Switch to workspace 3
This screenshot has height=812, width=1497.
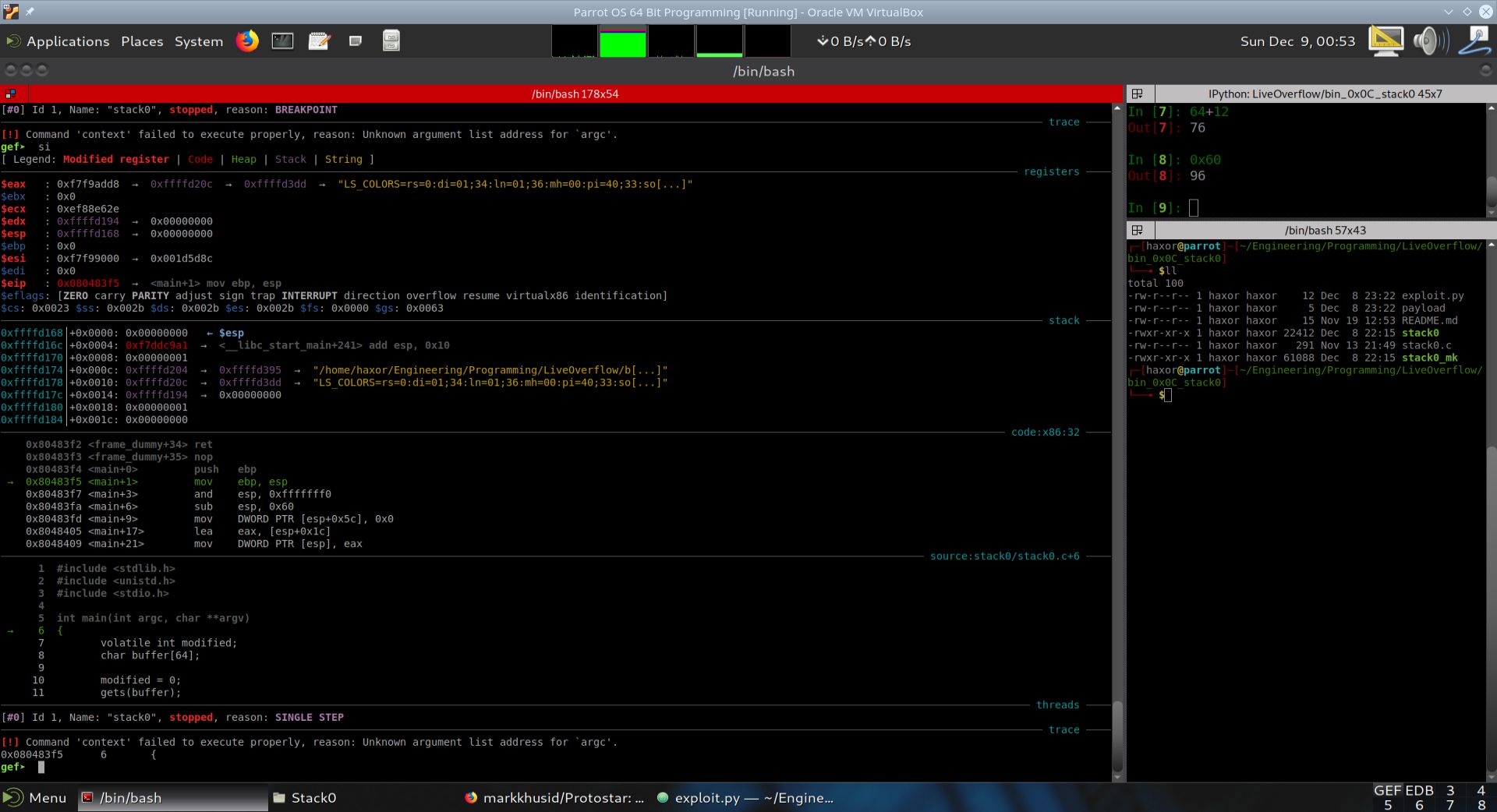coord(1450,790)
